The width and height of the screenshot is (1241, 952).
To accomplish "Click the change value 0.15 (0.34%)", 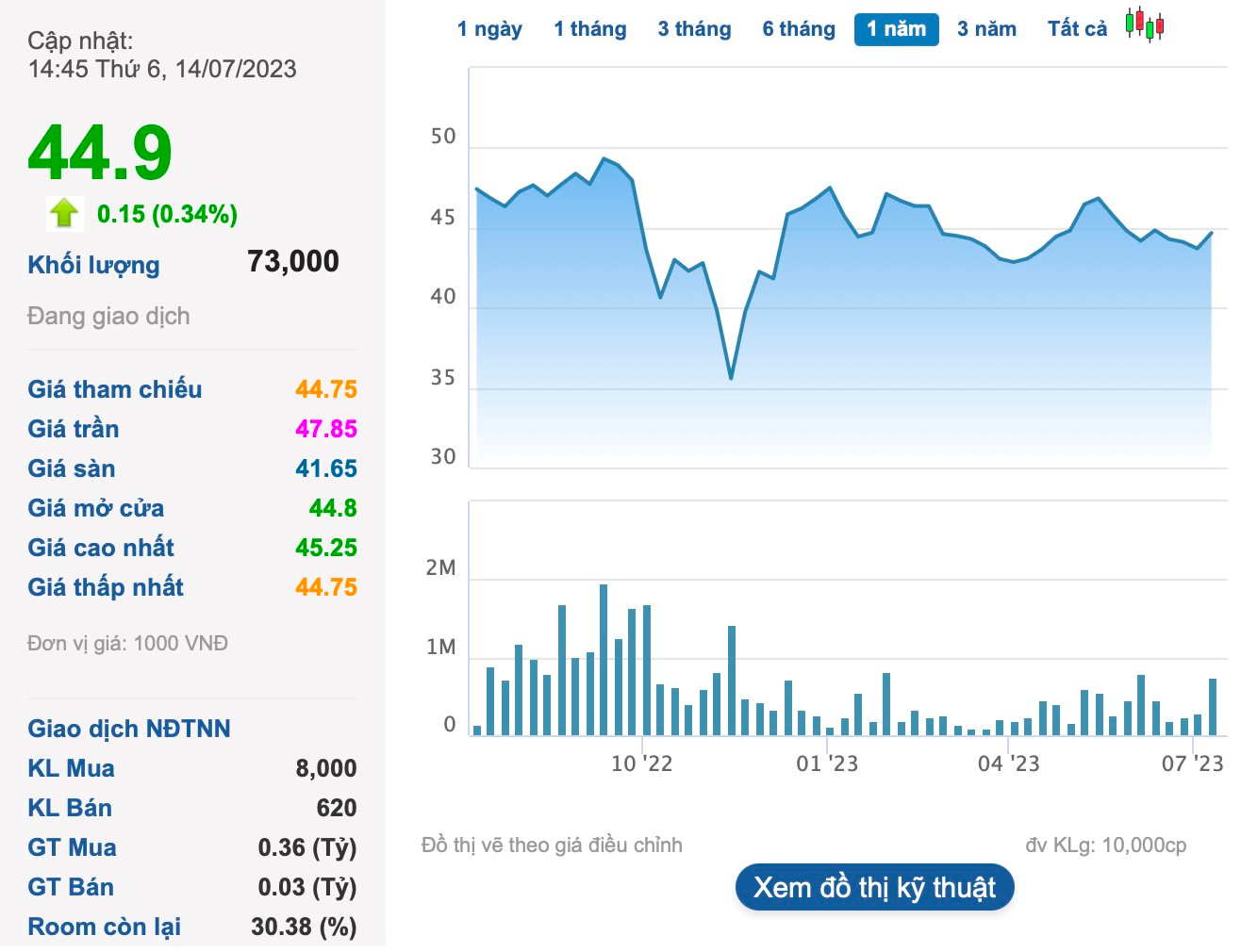I will click(167, 214).
